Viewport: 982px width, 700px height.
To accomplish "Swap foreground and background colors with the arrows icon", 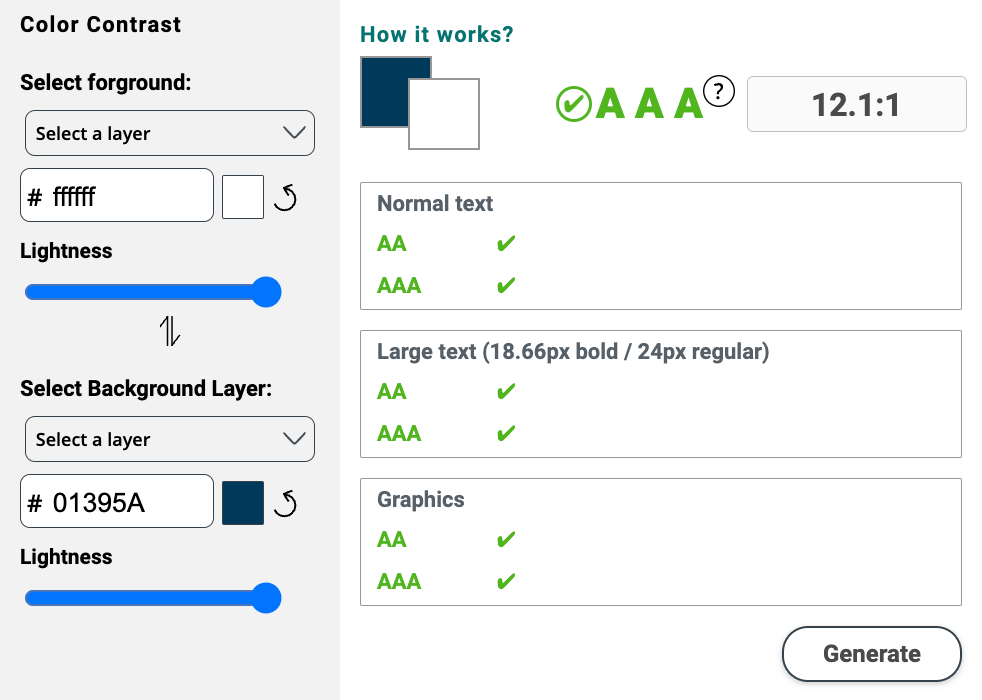I will pos(170,331).
